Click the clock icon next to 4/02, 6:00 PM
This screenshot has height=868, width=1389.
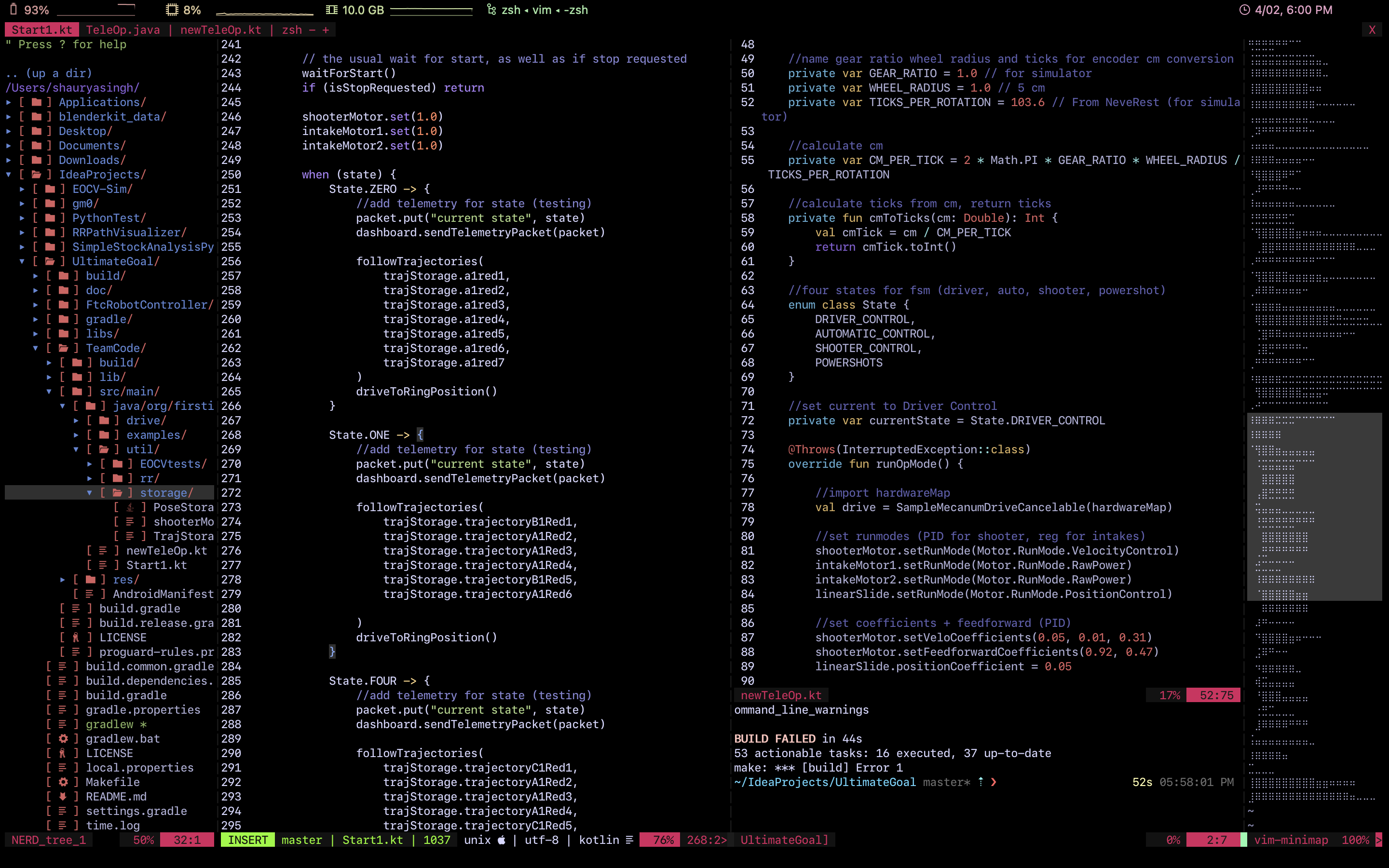pyautogui.click(x=1244, y=10)
